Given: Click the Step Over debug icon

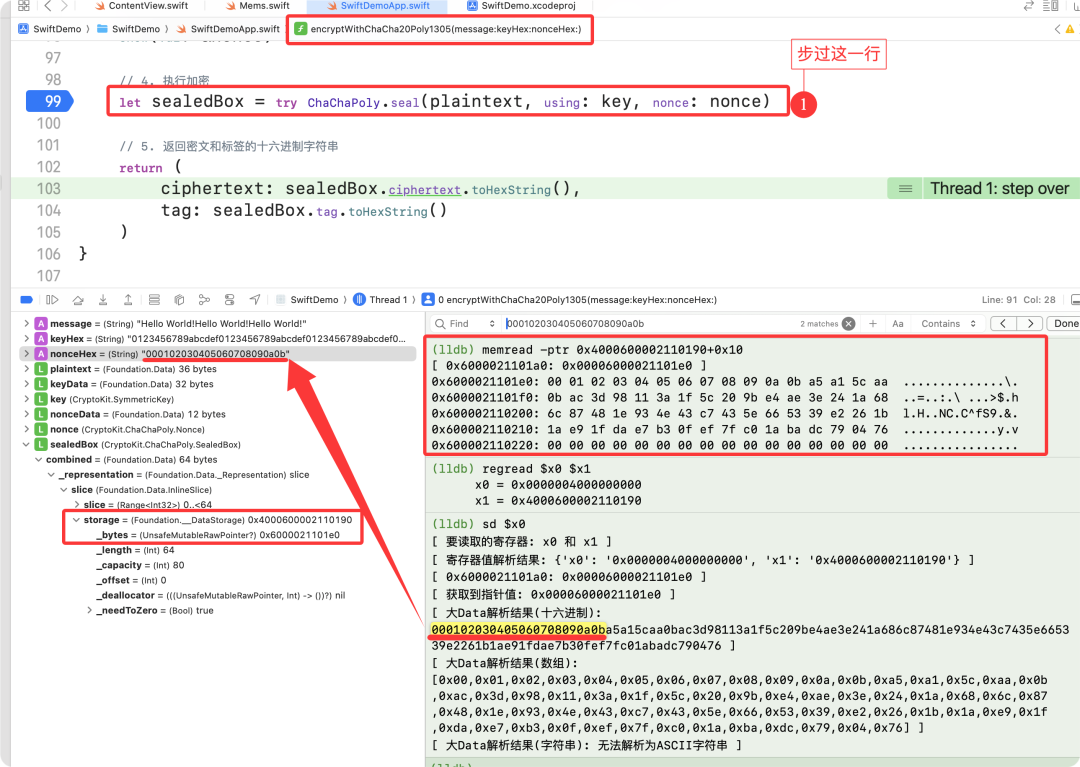Looking at the screenshot, I should [78, 300].
